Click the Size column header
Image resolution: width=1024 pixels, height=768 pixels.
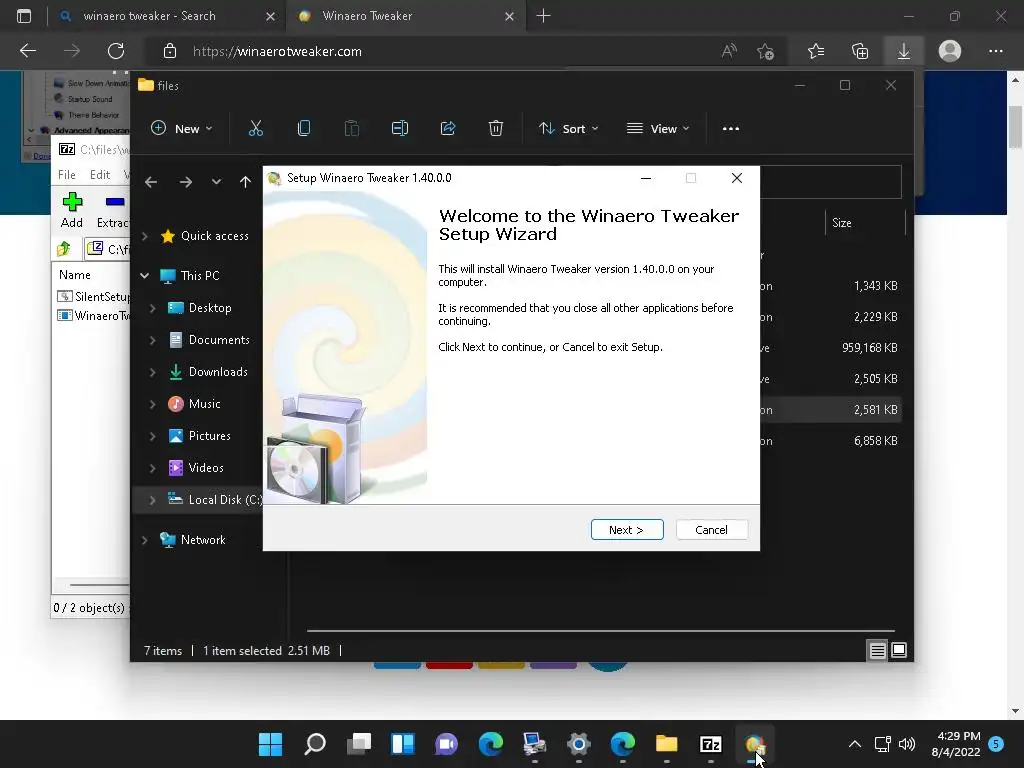pos(865,223)
